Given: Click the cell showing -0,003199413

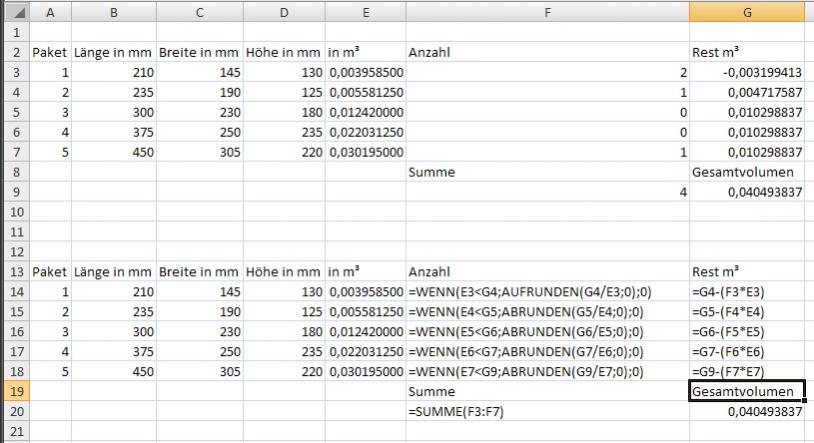Looking at the screenshot, I should (747, 71).
